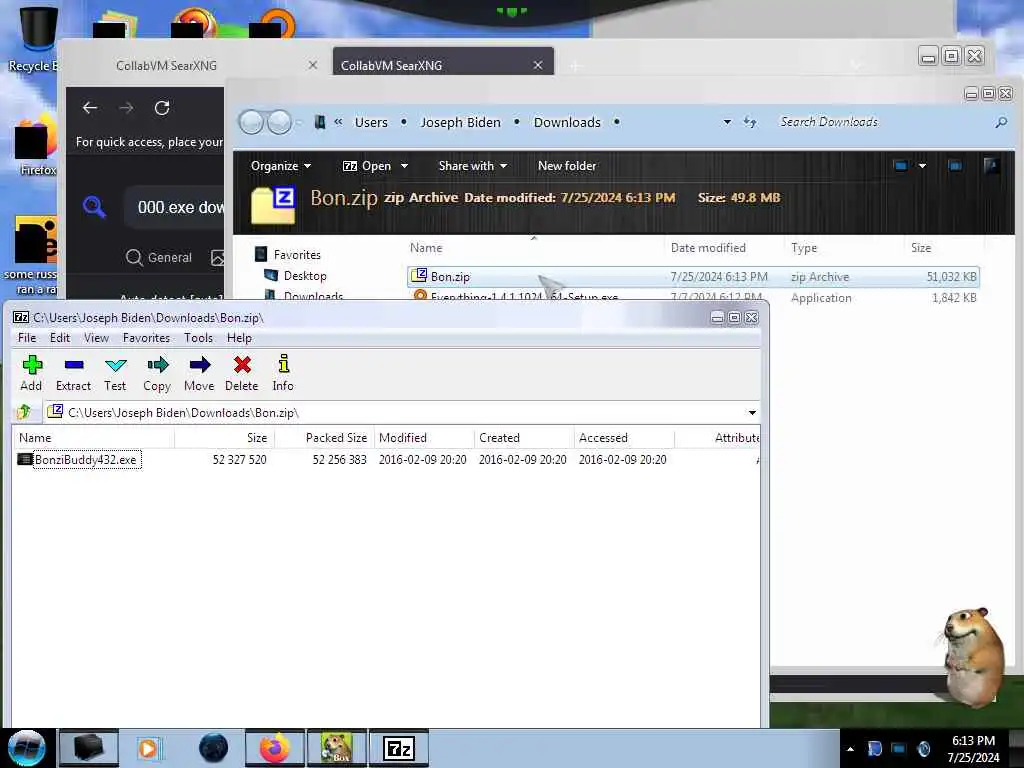Viewport: 1024px width, 768px height.
Task: Click the Explorer back navigation button
Action: click(x=251, y=122)
